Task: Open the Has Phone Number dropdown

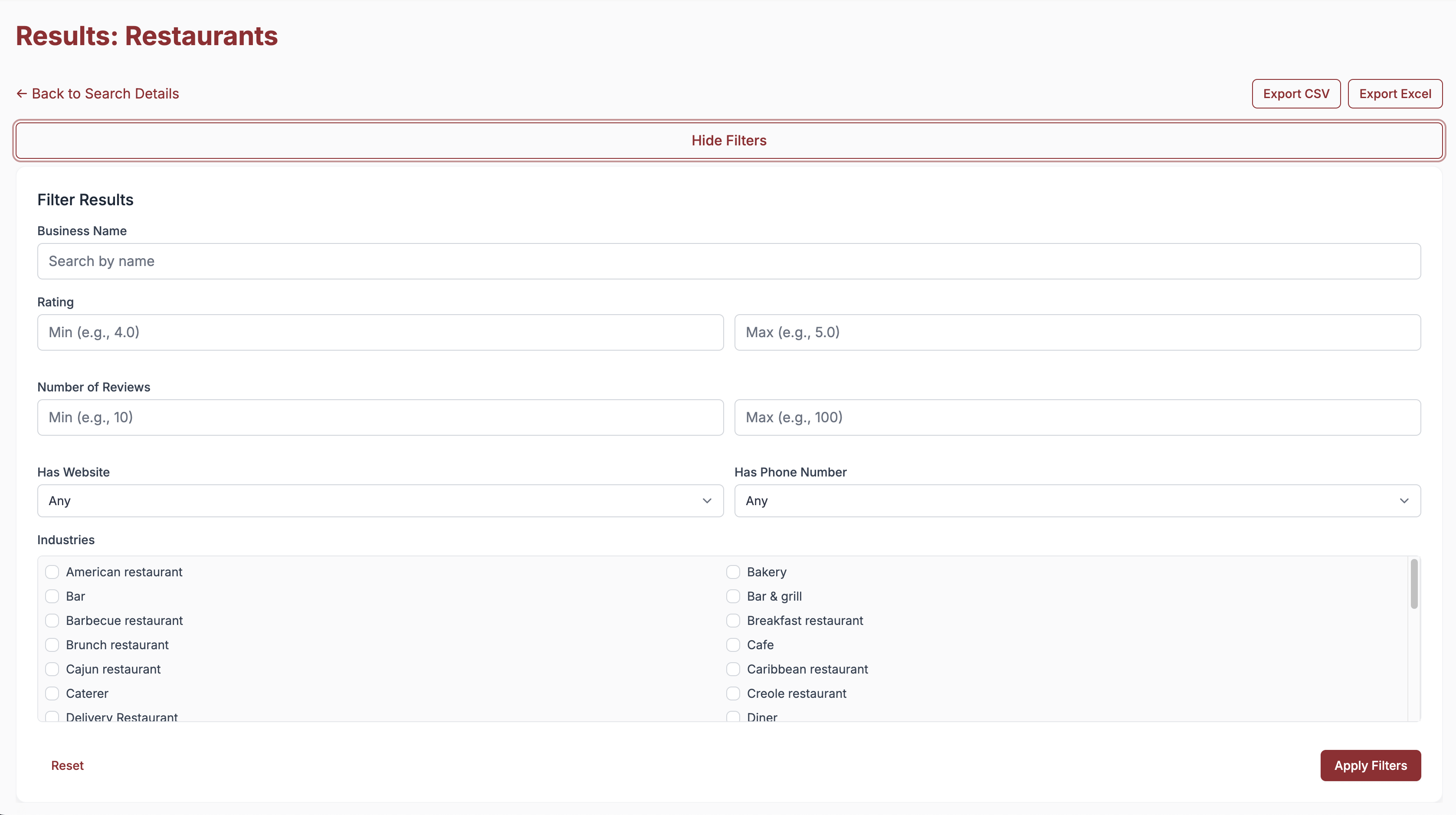Action: coord(1077,501)
